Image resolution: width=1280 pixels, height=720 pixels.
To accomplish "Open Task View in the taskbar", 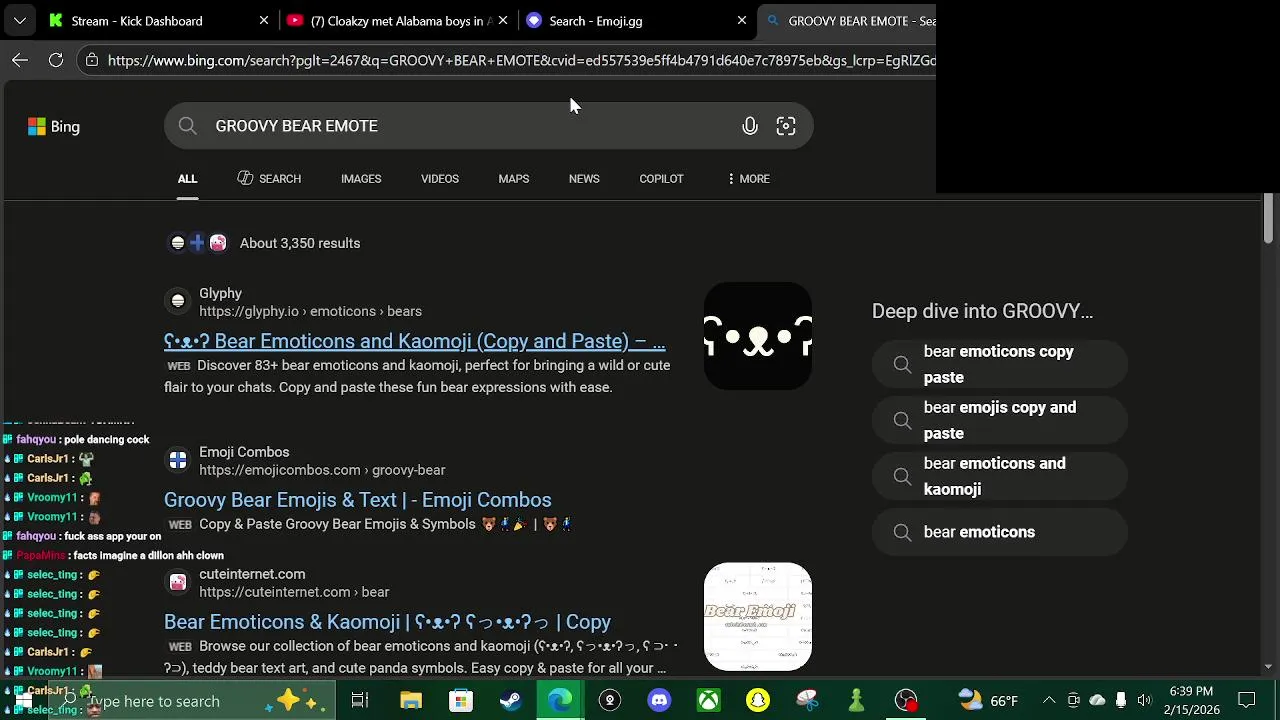I will [360, 701].
